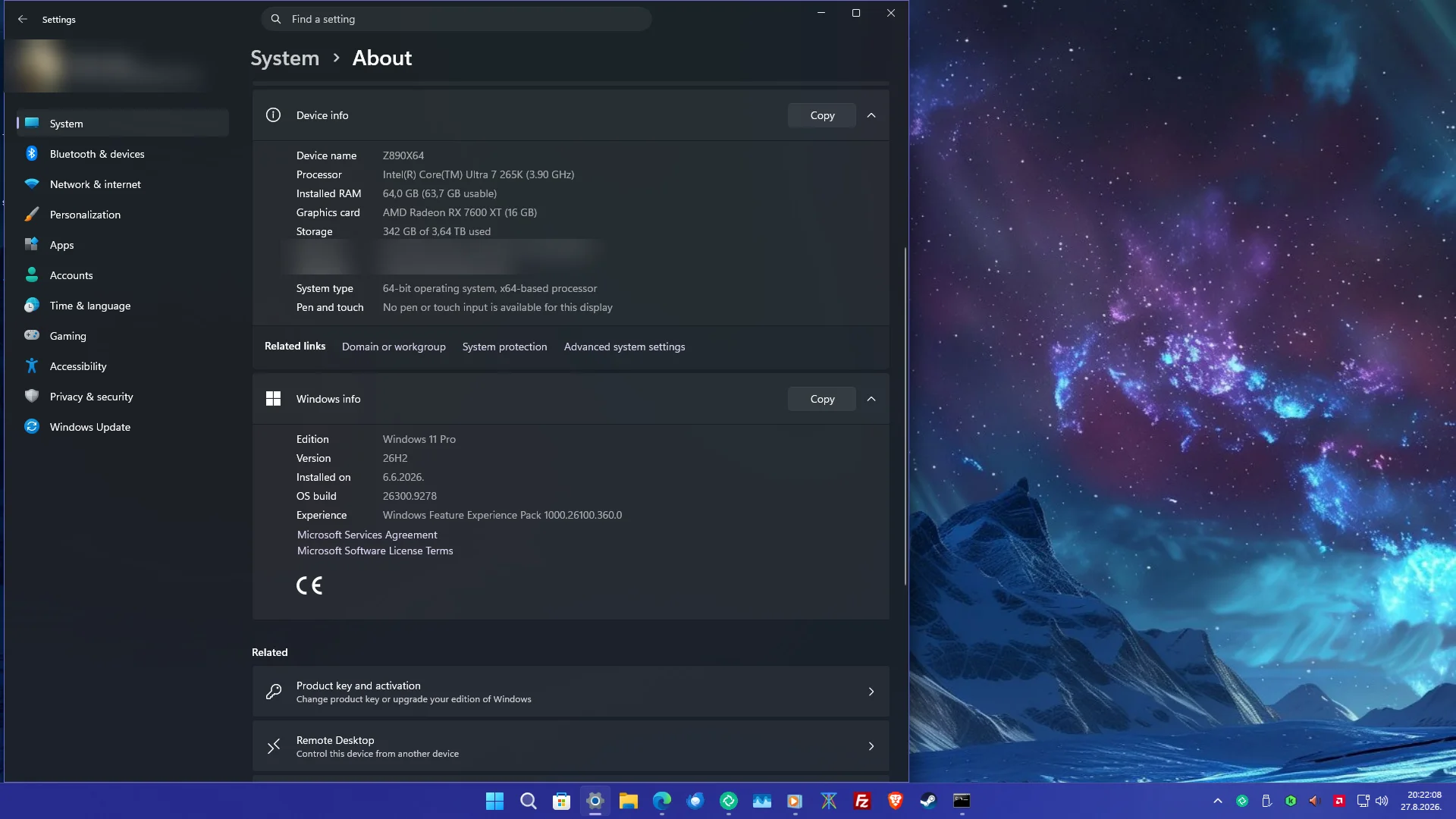Open Thunderbird from the taskbar
The width and height of the screenshot is (1456, 819).
coord(695,801)
